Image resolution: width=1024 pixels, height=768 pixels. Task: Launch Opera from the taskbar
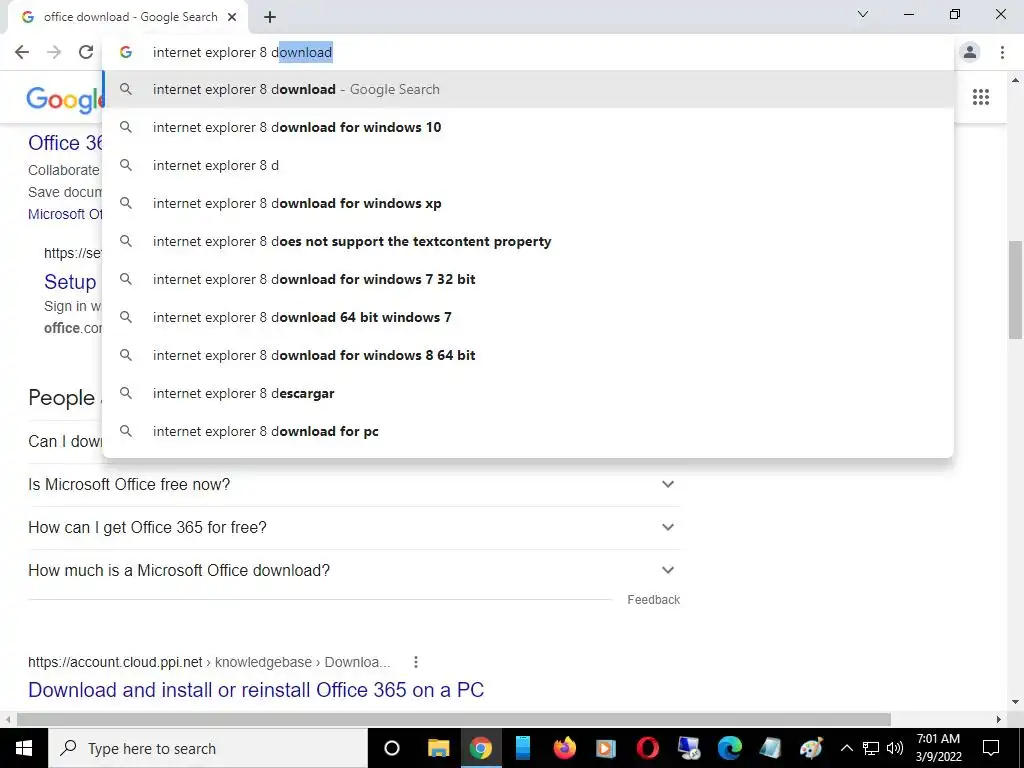click(x=647, y=748)
